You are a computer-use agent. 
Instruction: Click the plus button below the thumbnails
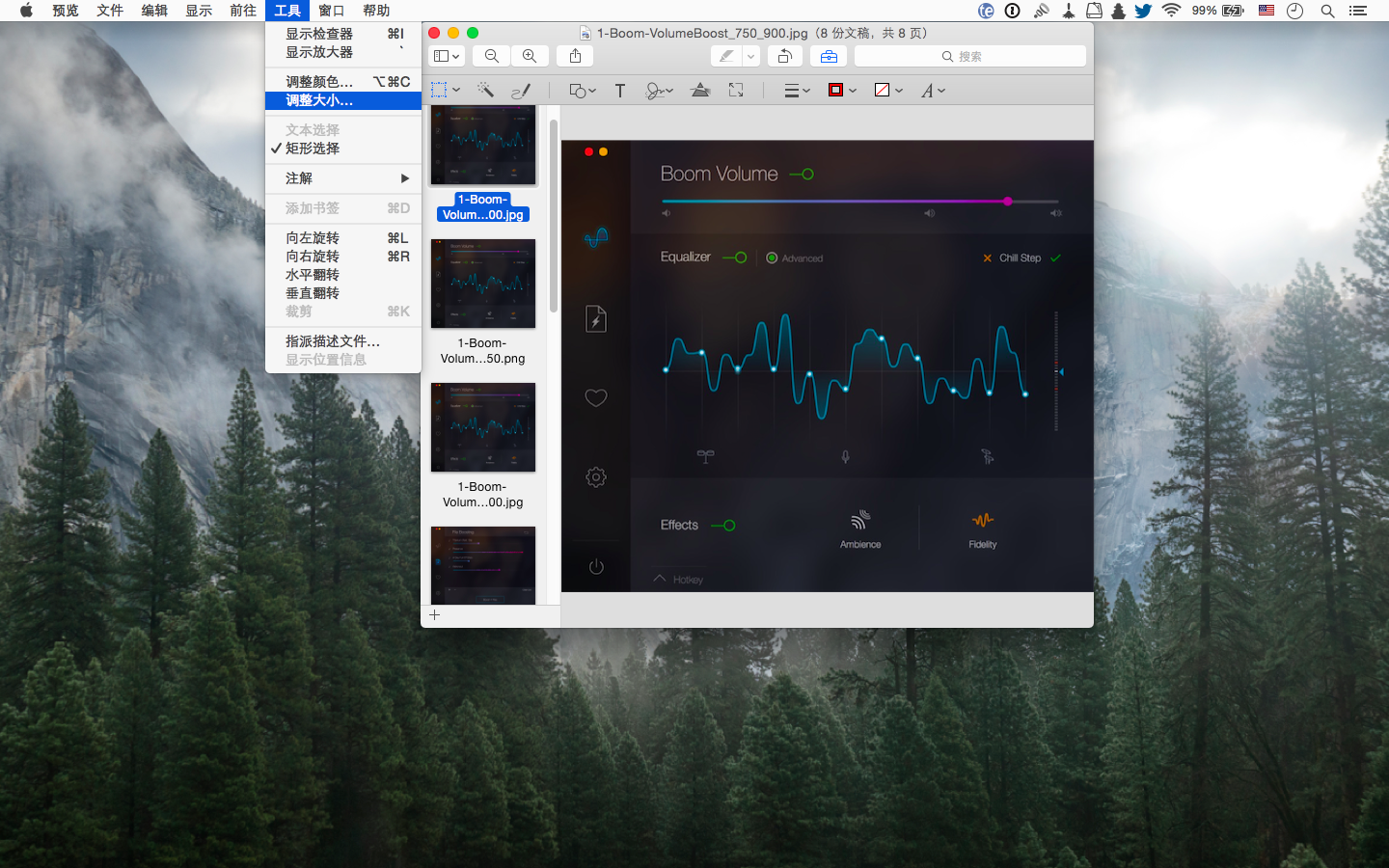pyautogui.click(x=435, y=614)
